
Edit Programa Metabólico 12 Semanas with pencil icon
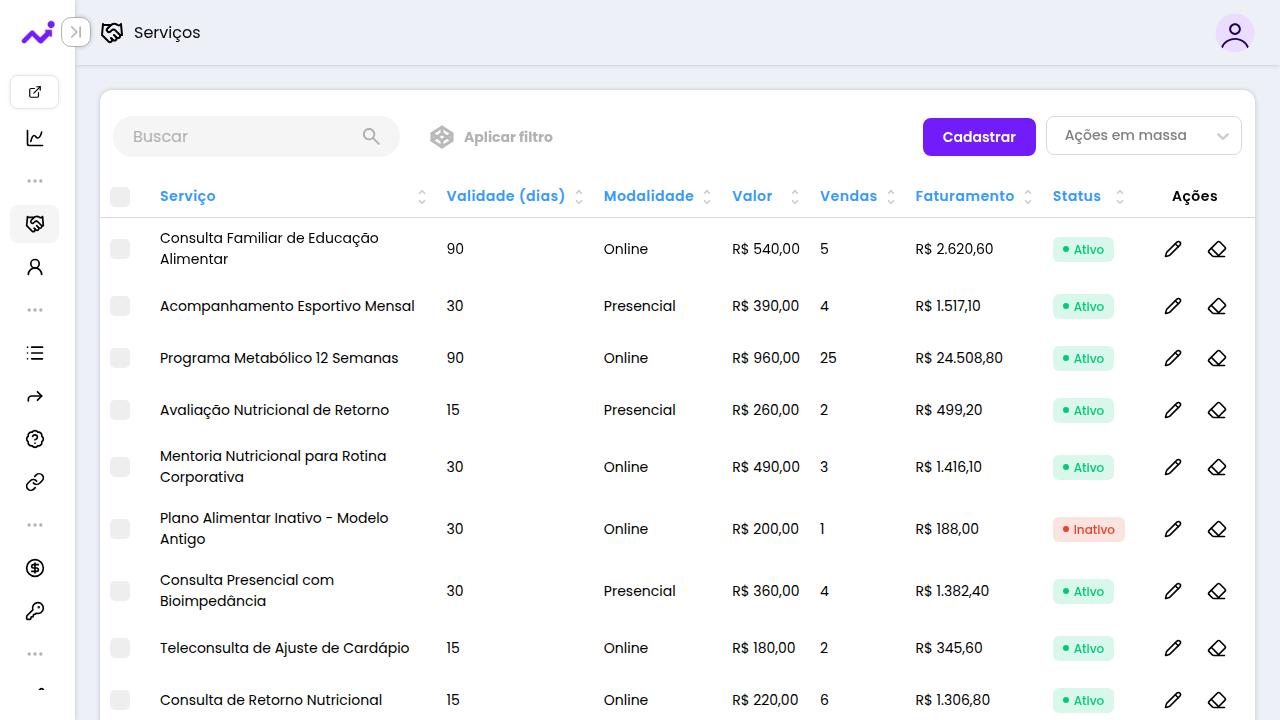point(1173,358)
